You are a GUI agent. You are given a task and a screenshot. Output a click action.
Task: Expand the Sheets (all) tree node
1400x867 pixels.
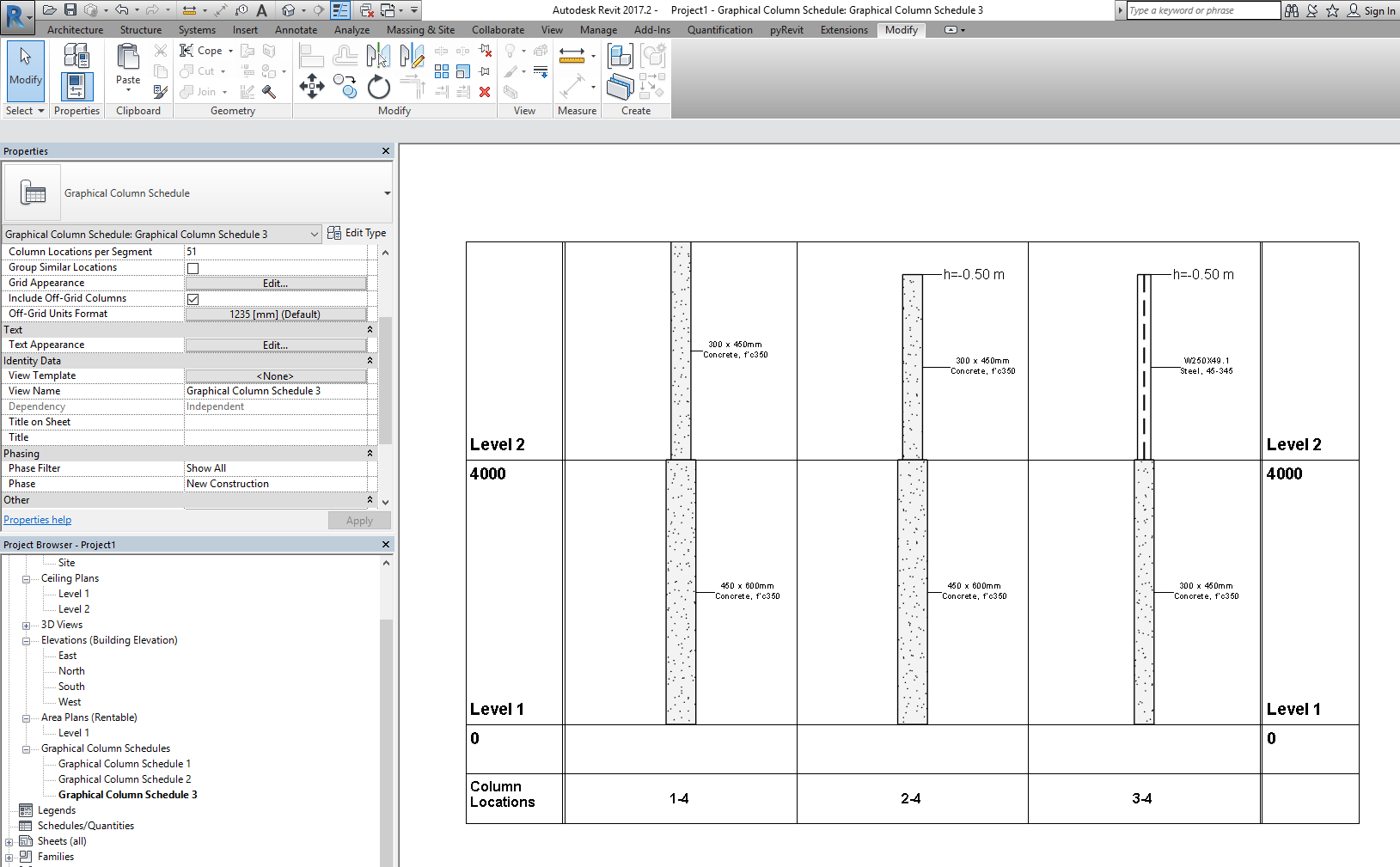pyautogui.click(x=9, y=842)
